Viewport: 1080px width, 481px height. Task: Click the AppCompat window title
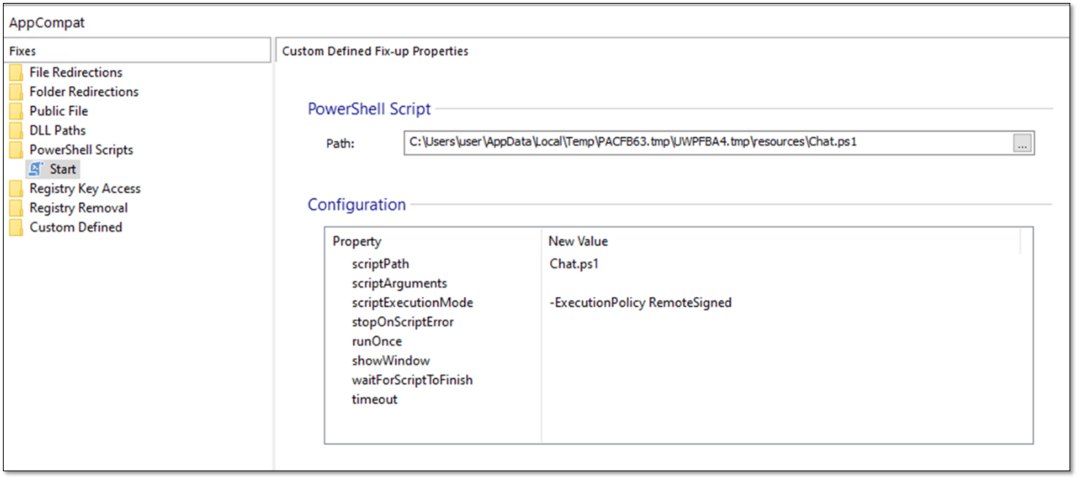pos(47,22)
